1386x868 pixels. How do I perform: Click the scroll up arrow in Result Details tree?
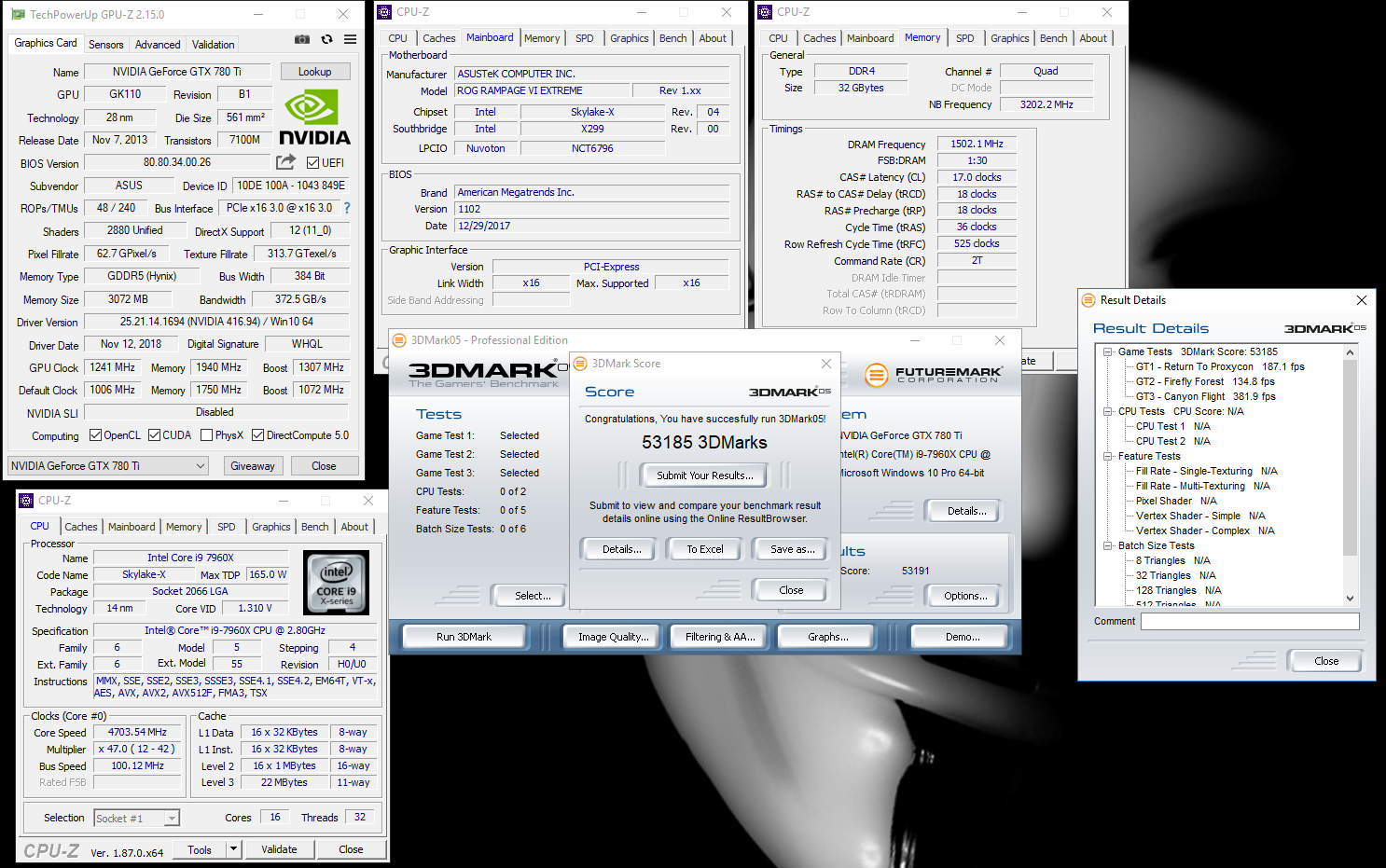pos(1350,352)
